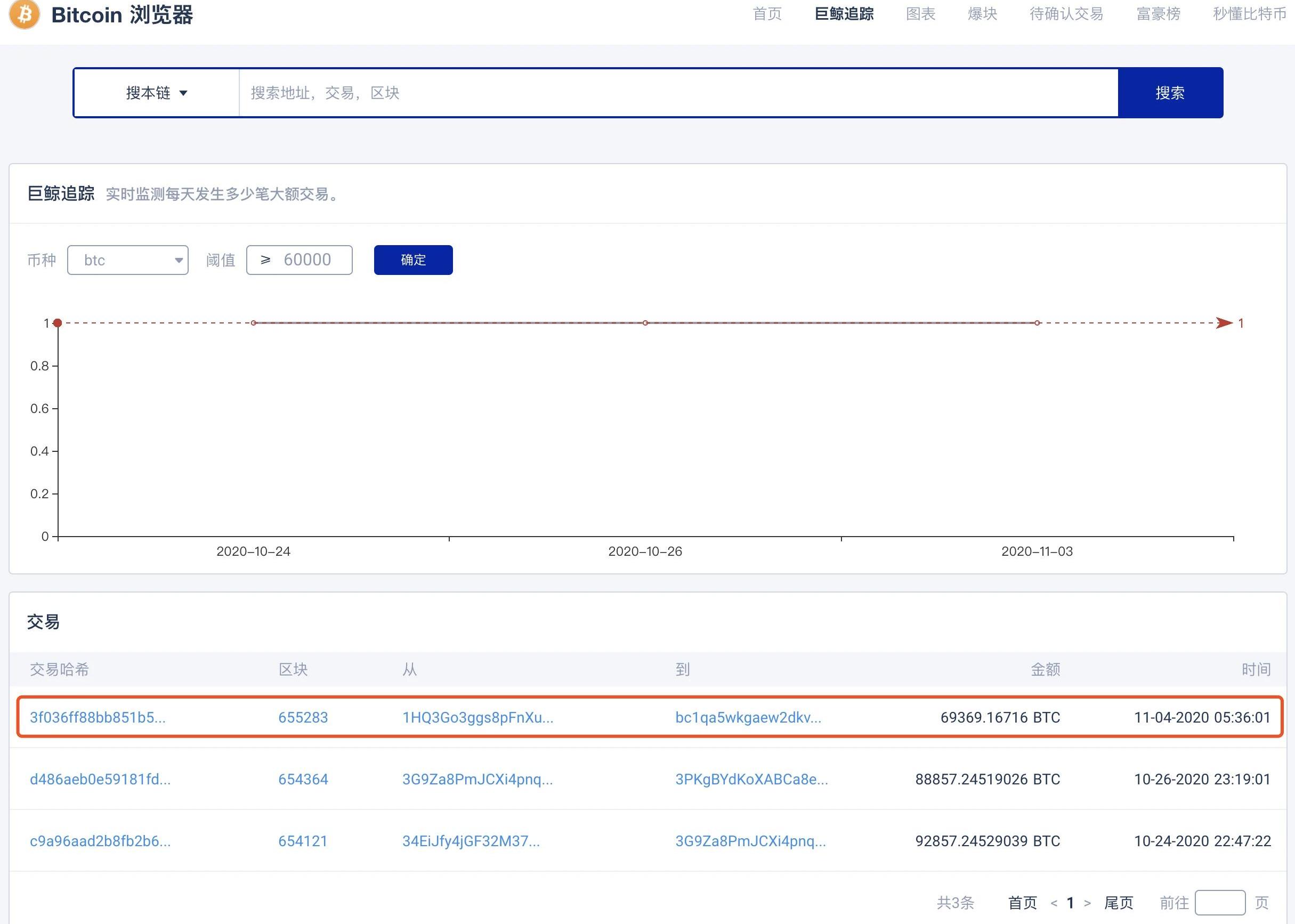Open the 巨鲸追踪 navigation tab
1295x924 pixels.
844,14
